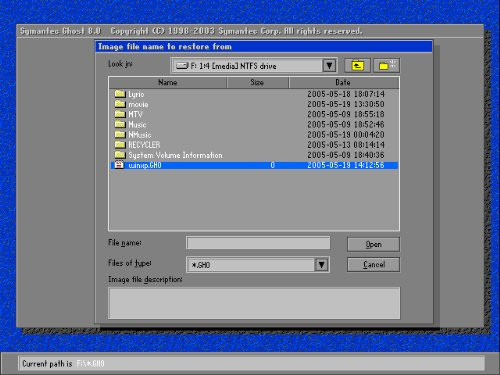The height and width of the screenshot is (375, 500).
Task: Expand the Files of type dropdown arrow
Action: [x=321, y=265]
